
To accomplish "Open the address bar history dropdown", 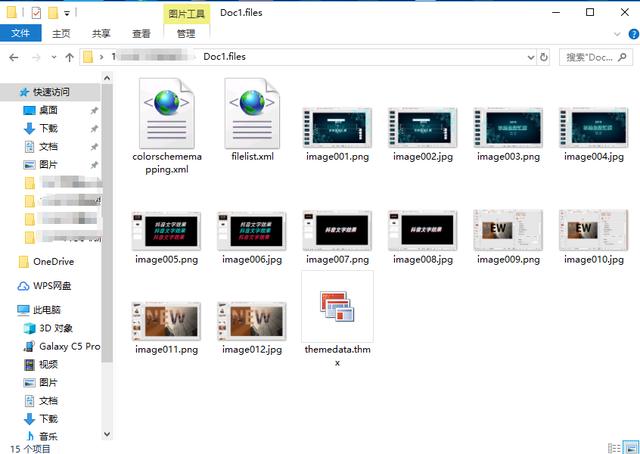I will [x=531, y=58].
